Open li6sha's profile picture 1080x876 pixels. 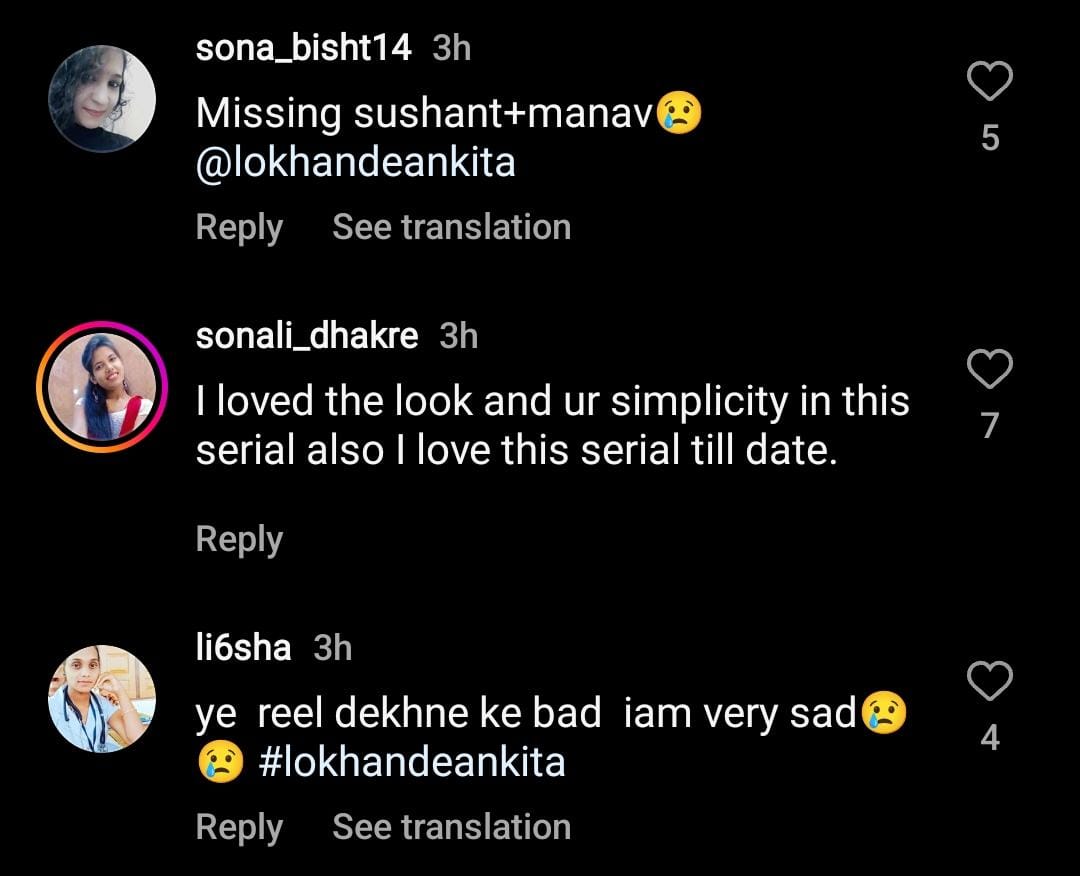(102, 698)
